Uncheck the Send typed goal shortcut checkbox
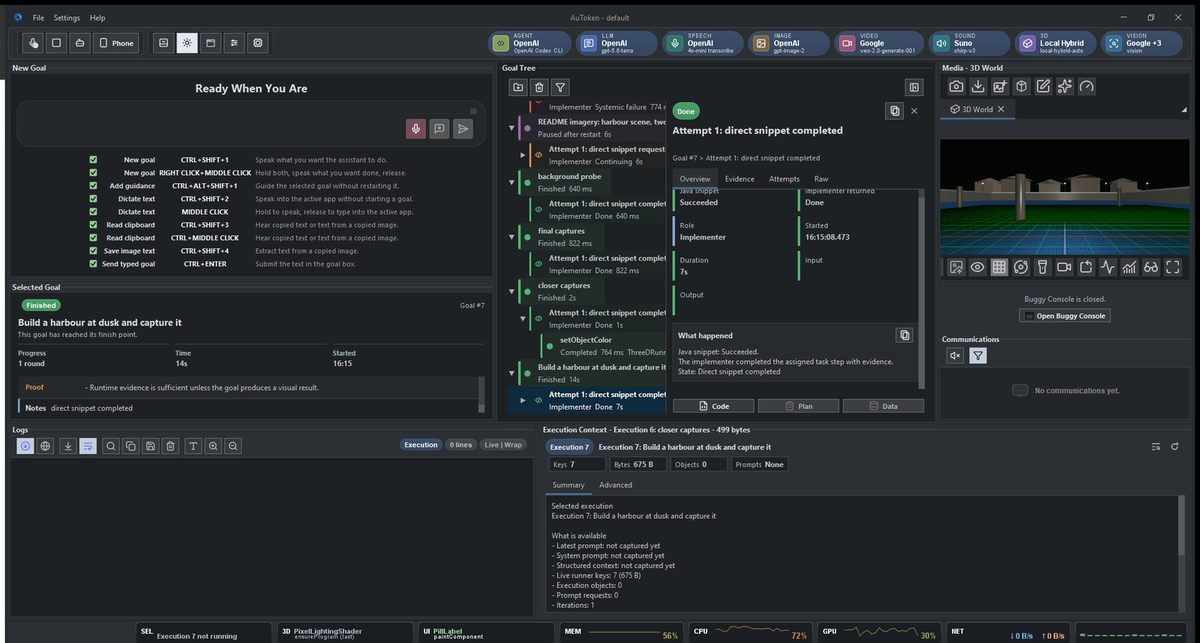Image resolution: width=1200 pixels, height=643 pixels. pyautogui.click(x=93, y=264)
